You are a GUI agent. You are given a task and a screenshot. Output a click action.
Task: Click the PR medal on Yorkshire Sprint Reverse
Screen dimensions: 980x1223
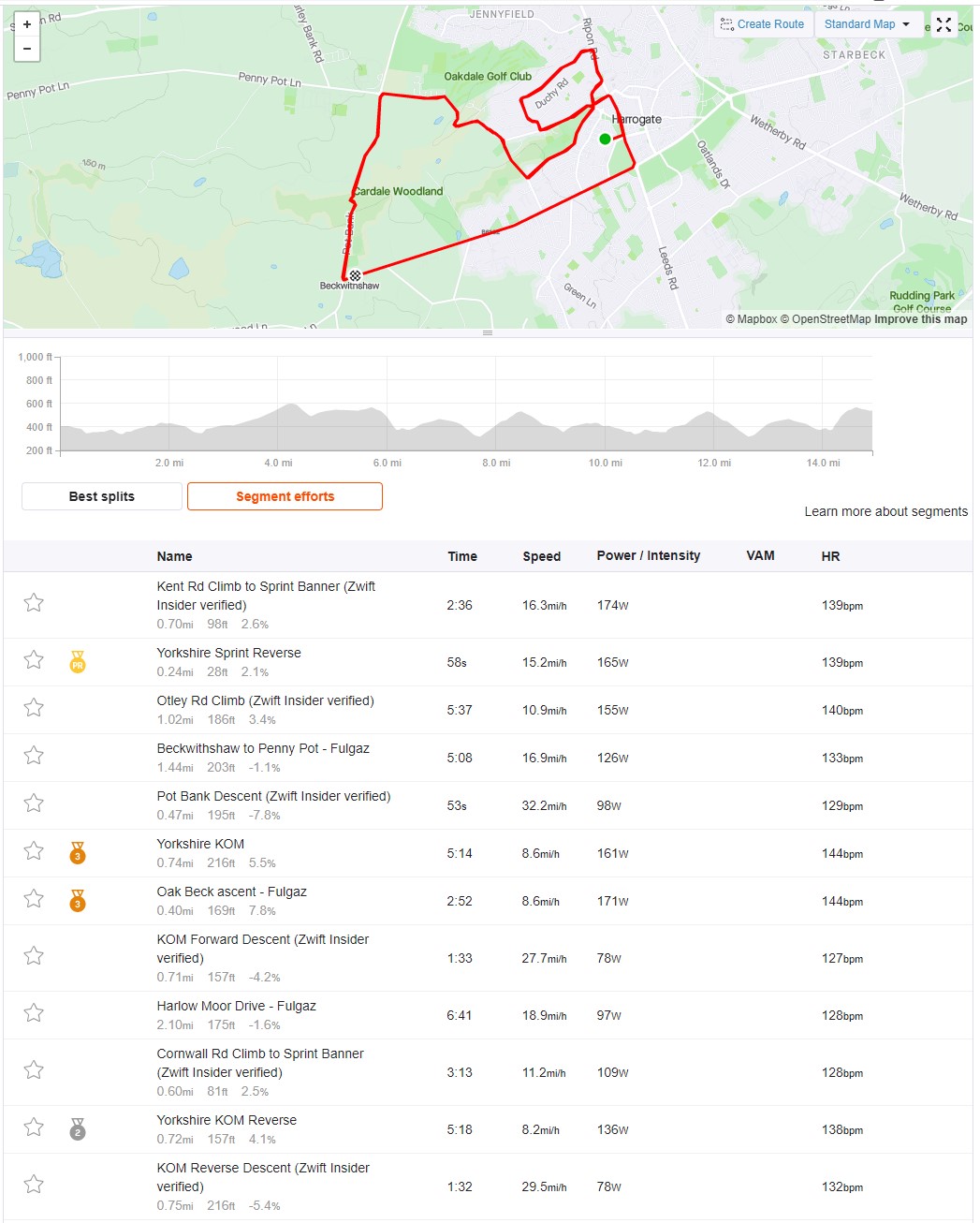pyautogui.click(x=78, y=662)
